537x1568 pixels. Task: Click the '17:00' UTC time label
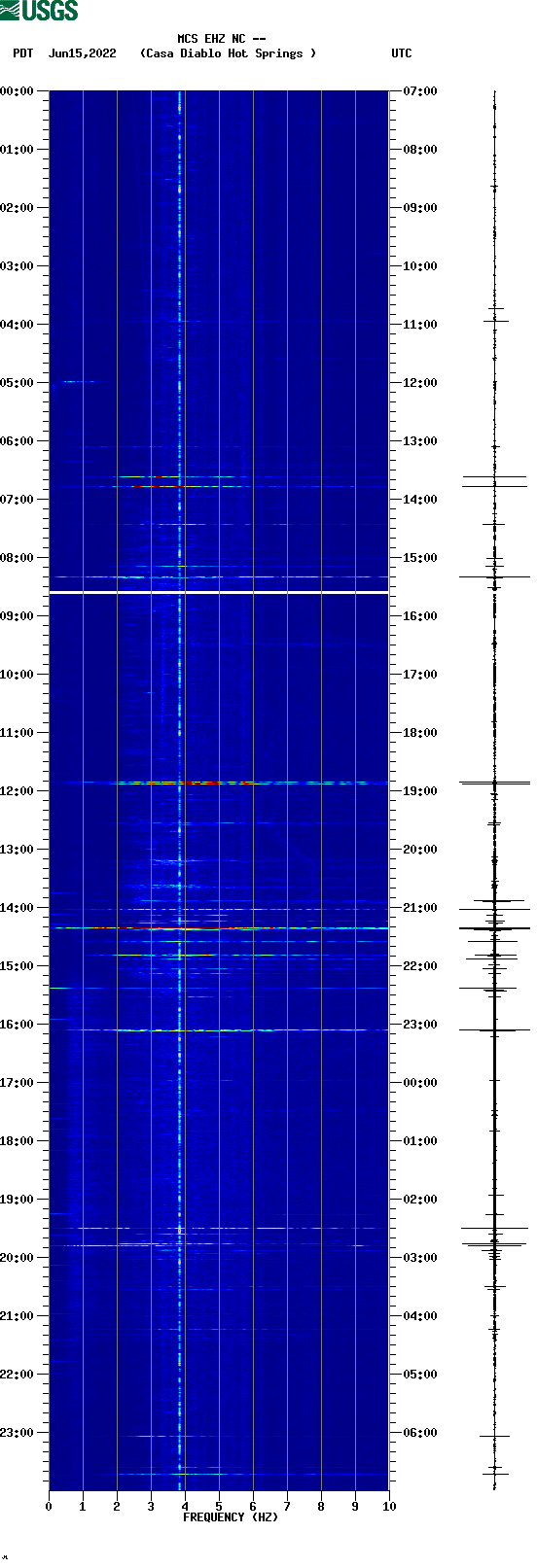click(x=420, y=675)
